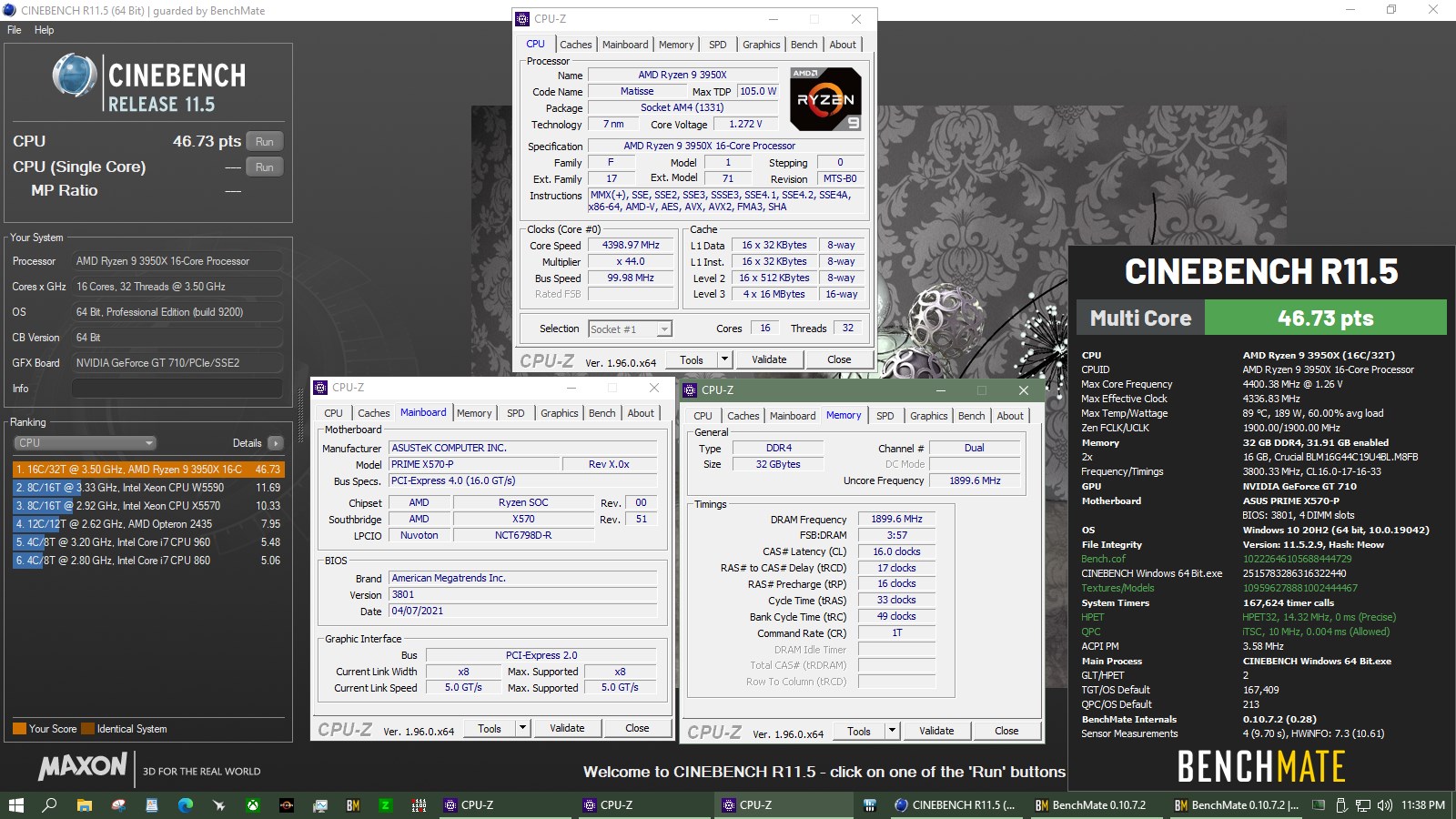
Task: Click the GPU tray icon
Action: 1319,805
